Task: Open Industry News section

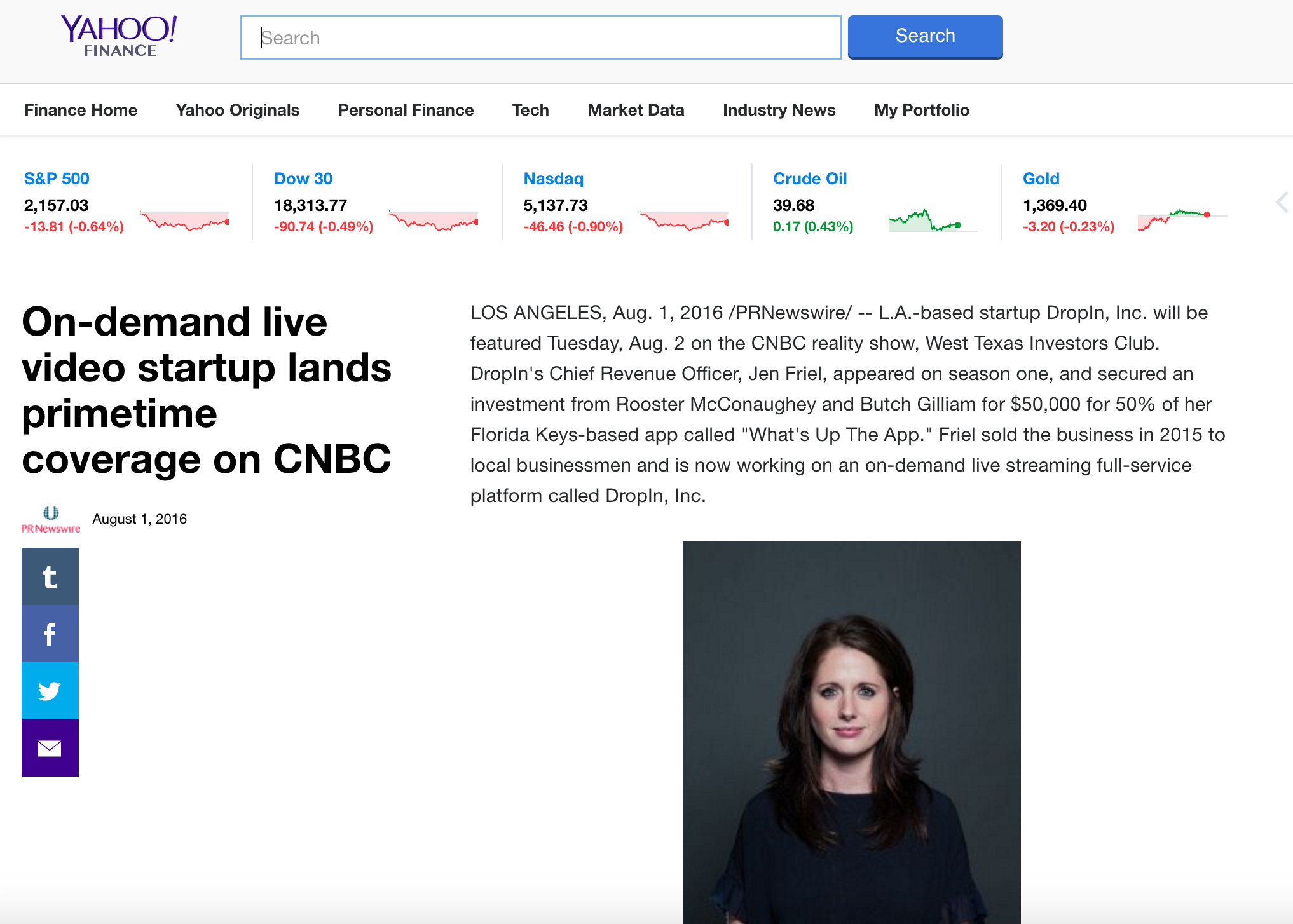Action: click(779, 110)
